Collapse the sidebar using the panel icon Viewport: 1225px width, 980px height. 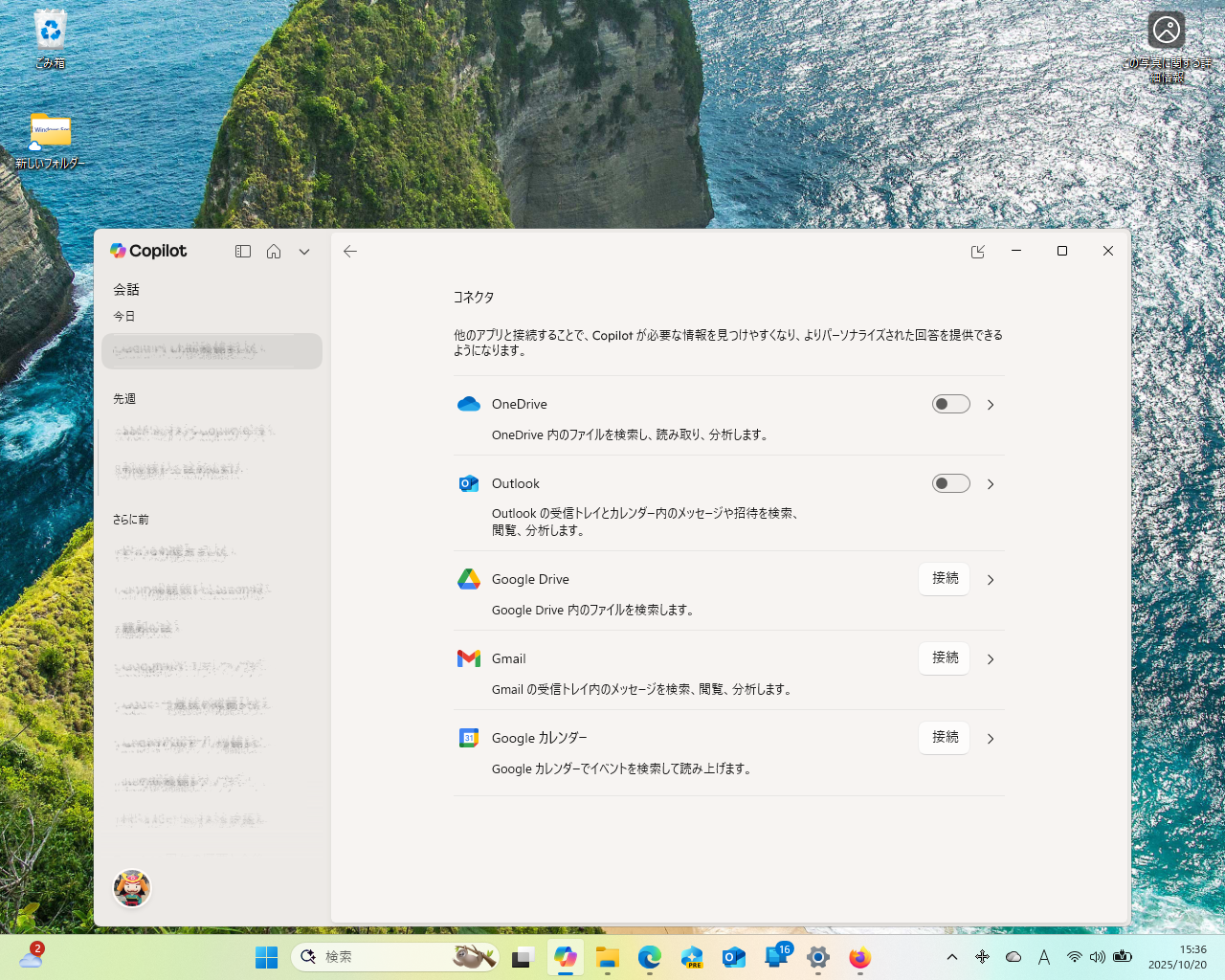[243, 251]
